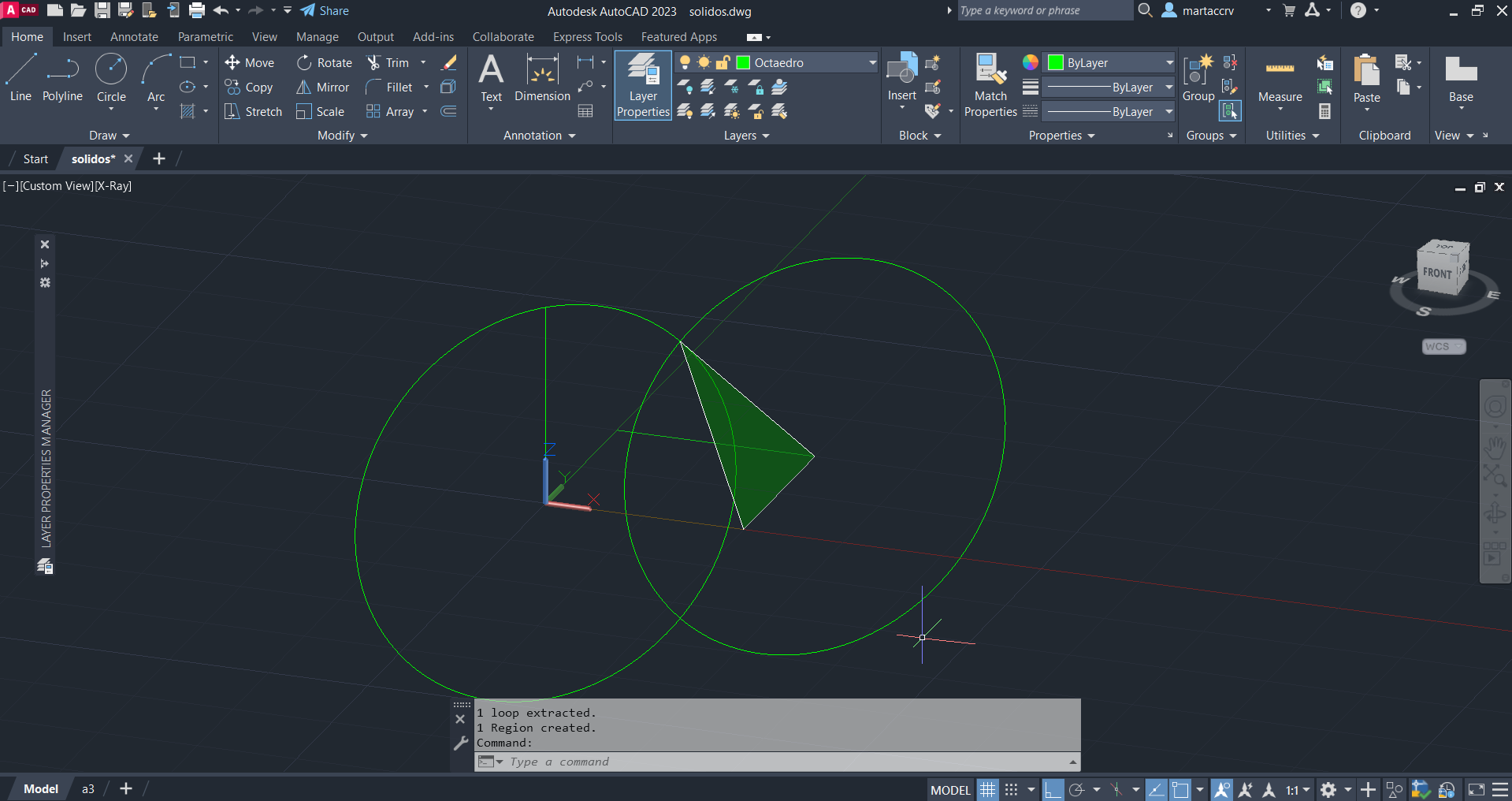The width and height of the screenshot is (1512, 801).
Task: Toggle Ortho mode in status bar
Action: pos(1053,789)
